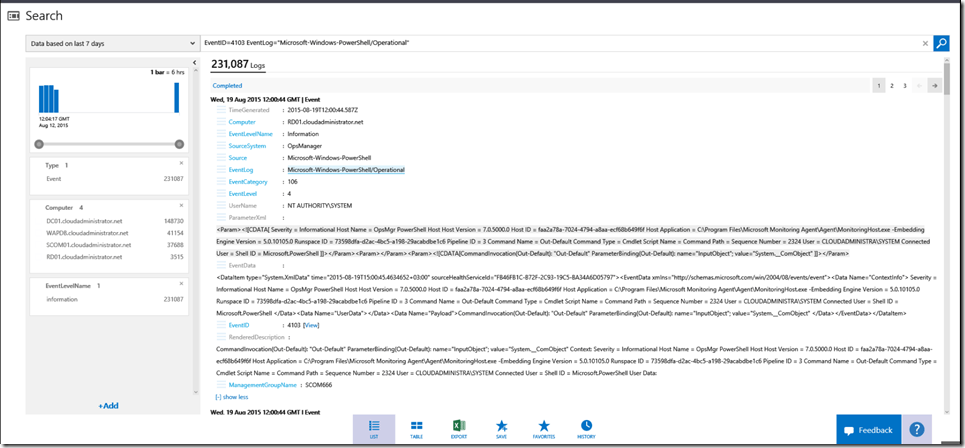Collapse details with 'show less'
The height and width of the screenshot is (448, 965).
coord(232,396)
